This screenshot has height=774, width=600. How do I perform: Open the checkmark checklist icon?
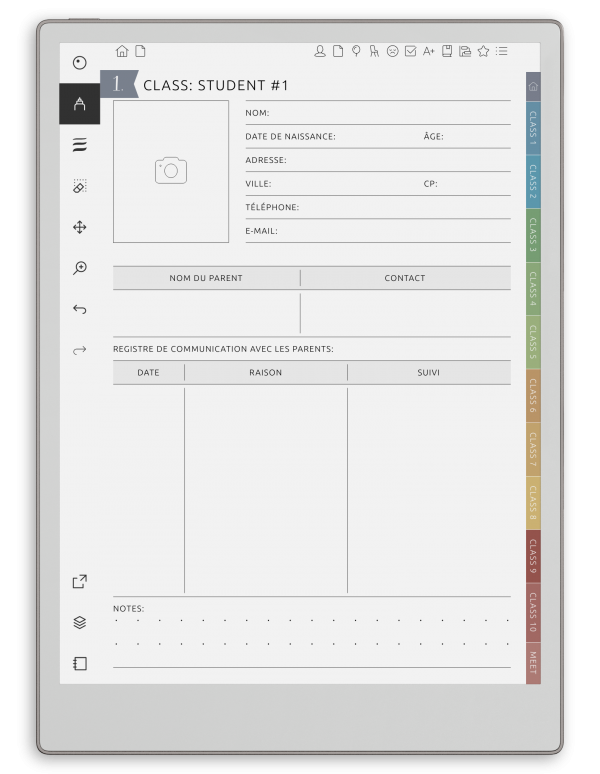[411, 51]
